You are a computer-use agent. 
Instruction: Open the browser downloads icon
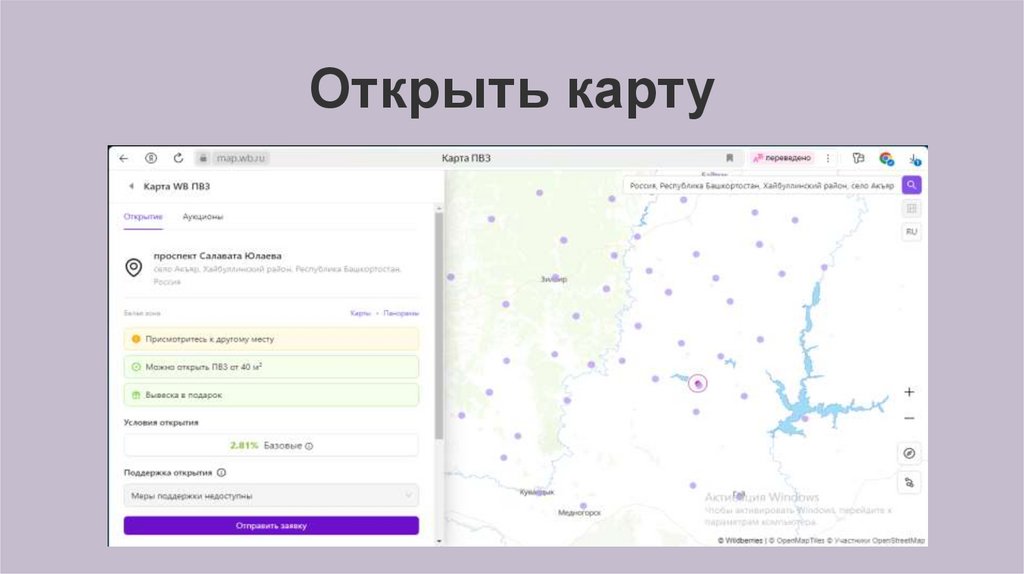coord(914,159)
